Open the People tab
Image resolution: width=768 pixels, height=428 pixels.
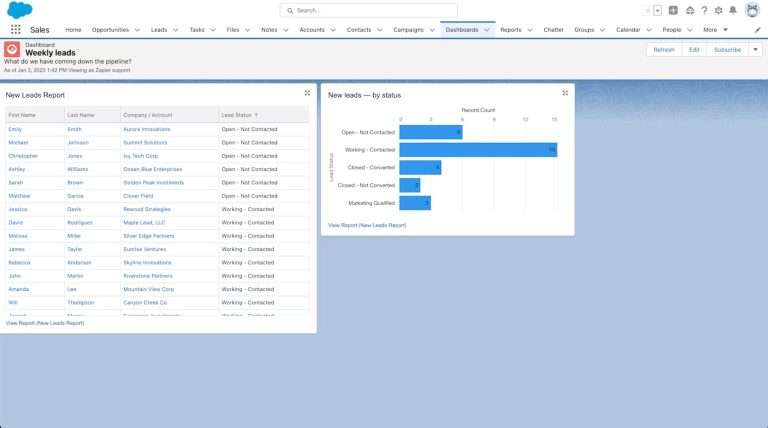coord(672,30)
